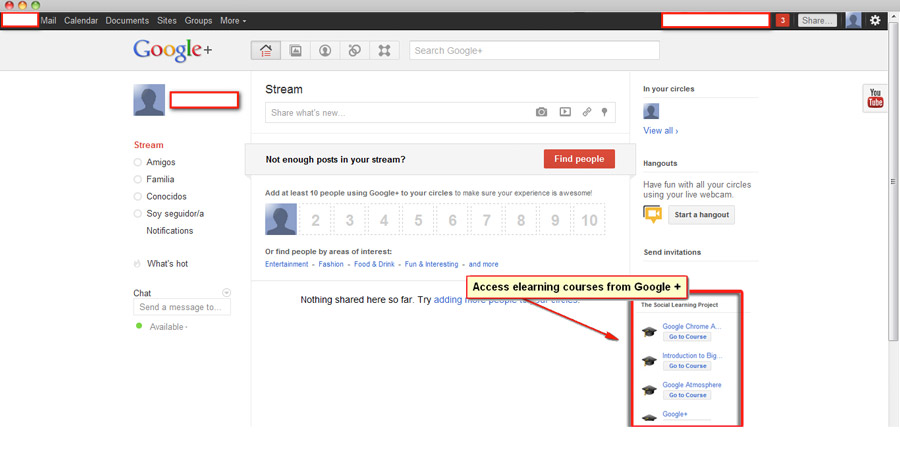Open Calendar in the top bar

(81, 21)
